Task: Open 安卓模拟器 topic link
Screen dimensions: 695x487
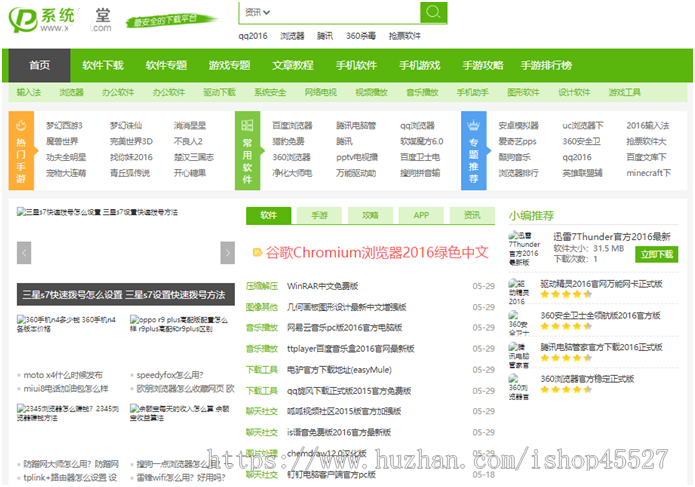Action: [519, 125]
